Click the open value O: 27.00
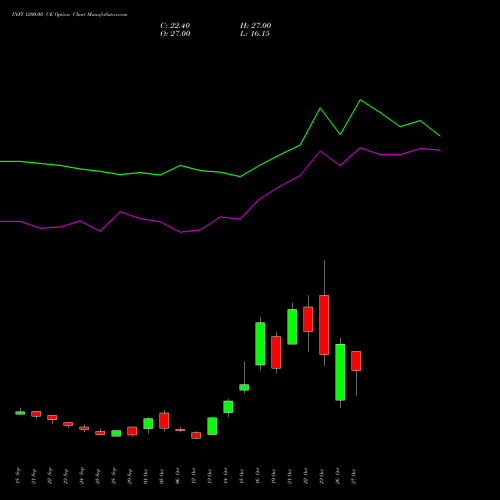 pyautogui.click(x=175, y=34)
